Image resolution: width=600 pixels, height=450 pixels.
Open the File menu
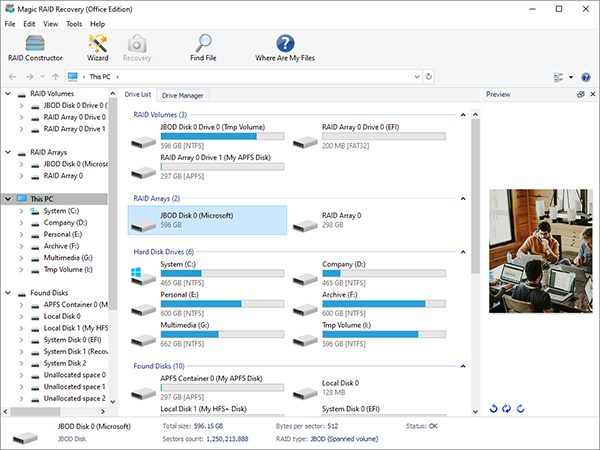[10, 24]
